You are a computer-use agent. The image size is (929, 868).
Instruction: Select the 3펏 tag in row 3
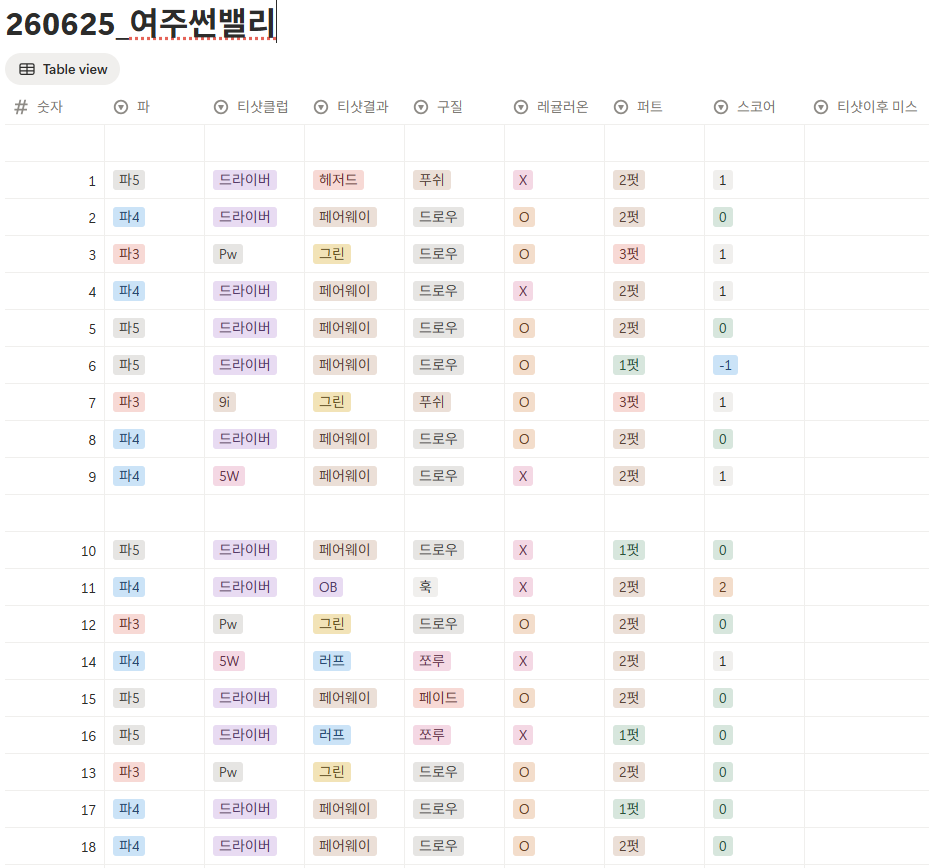point(629,254)
